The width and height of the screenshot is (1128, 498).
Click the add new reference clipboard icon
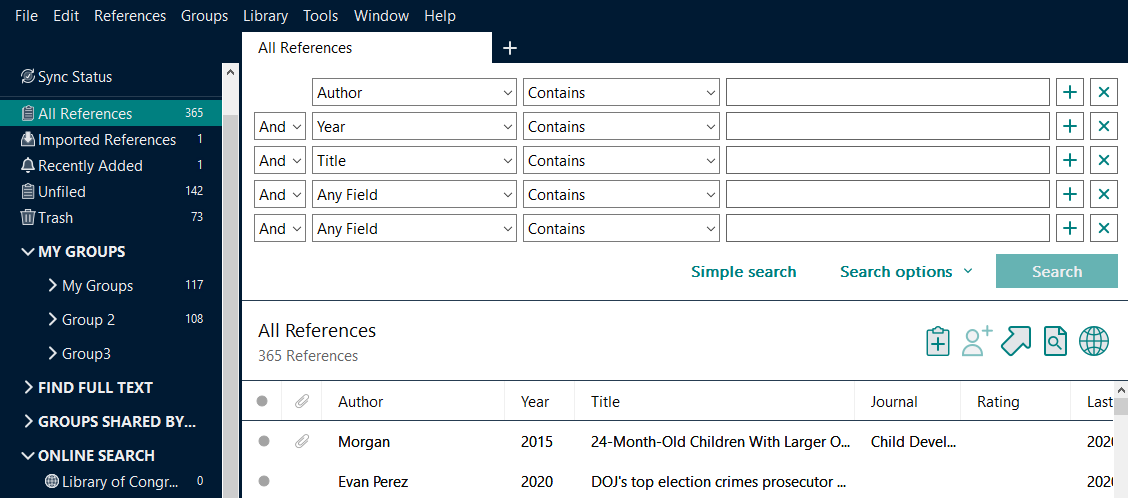[937, 341]
